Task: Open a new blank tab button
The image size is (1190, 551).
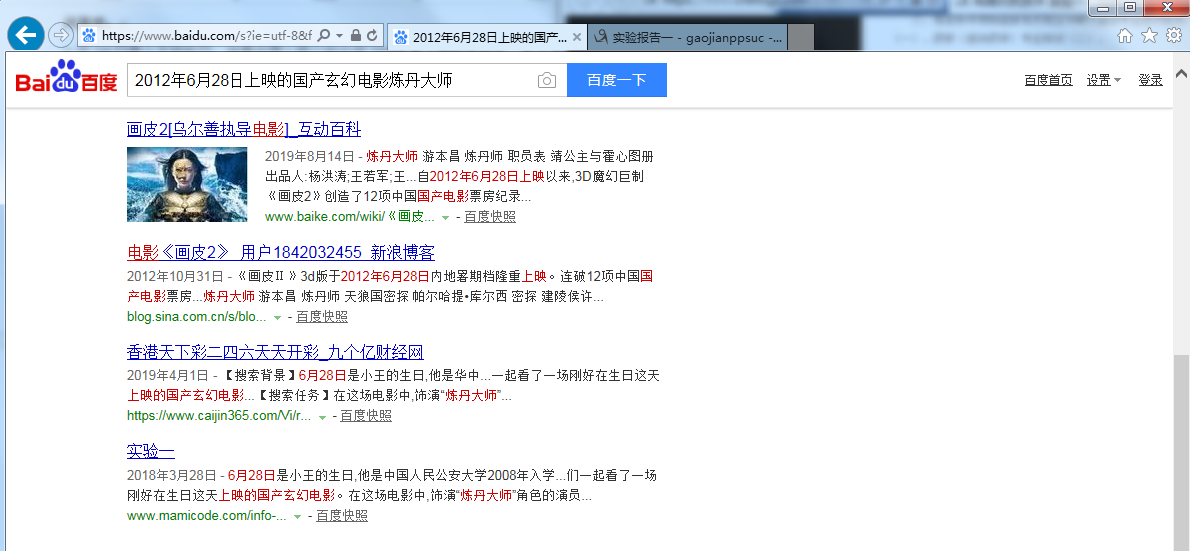Action: (801, 36)
